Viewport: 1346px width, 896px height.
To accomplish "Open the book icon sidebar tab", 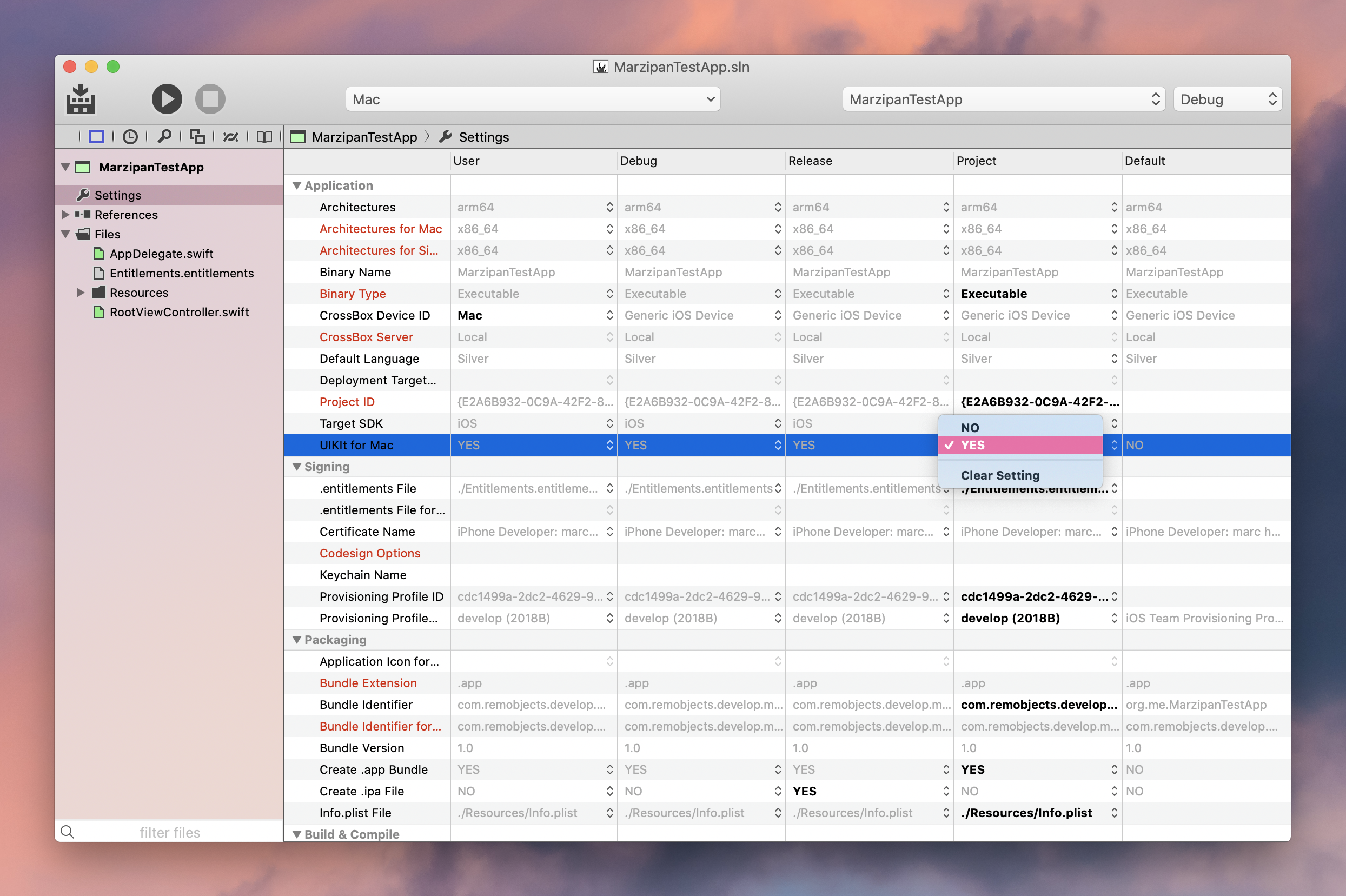I will [264, 137].
